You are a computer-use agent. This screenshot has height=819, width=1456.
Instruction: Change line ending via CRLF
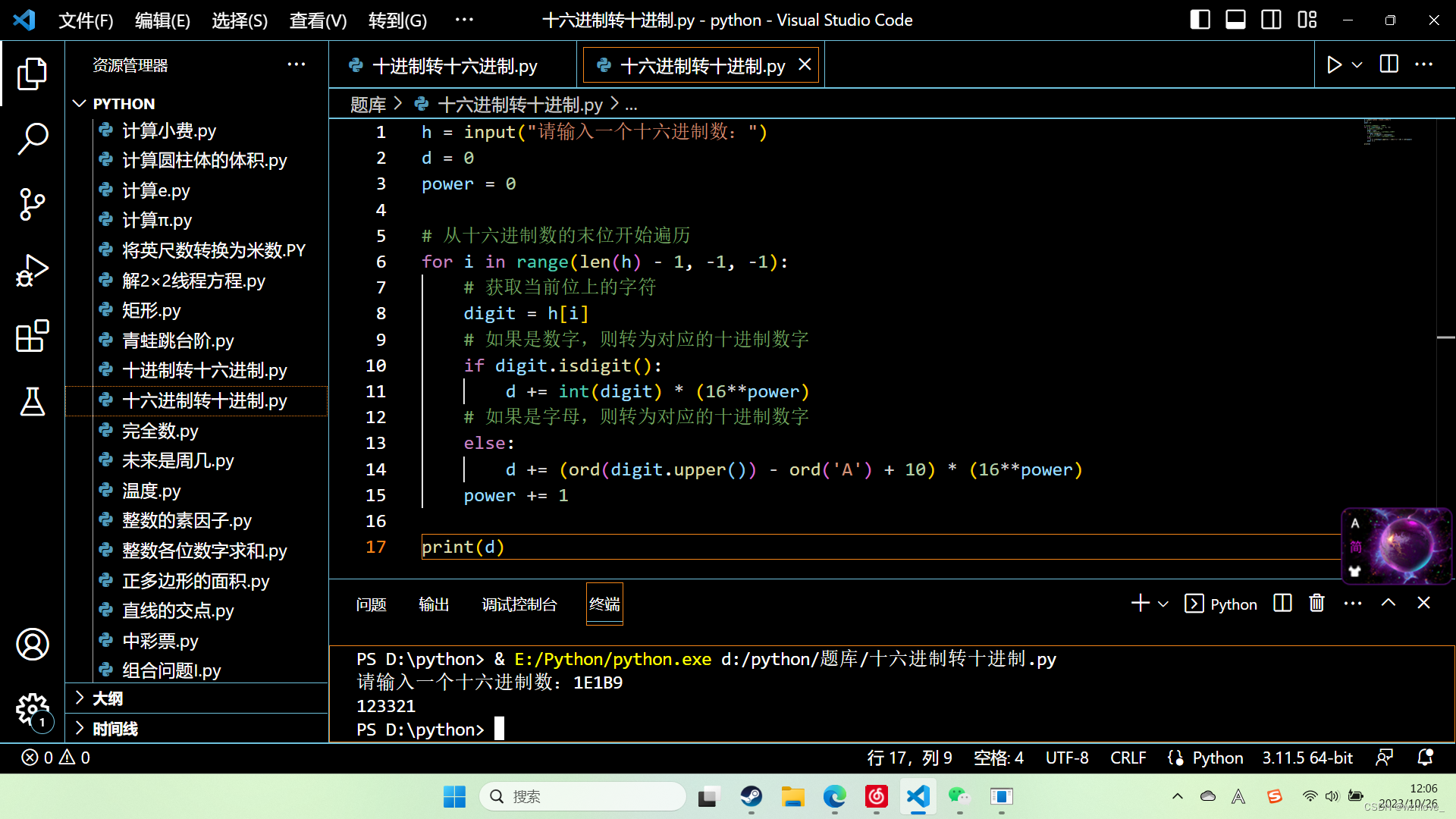tap(1128, 758)
